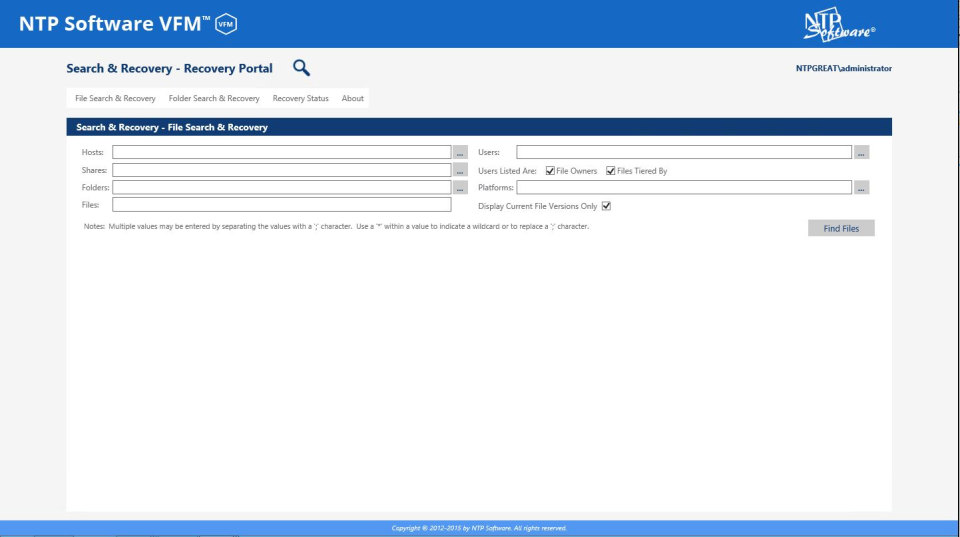The image size is (960, 537).
Task: Focus the Users input field
Action: (683, 152)
